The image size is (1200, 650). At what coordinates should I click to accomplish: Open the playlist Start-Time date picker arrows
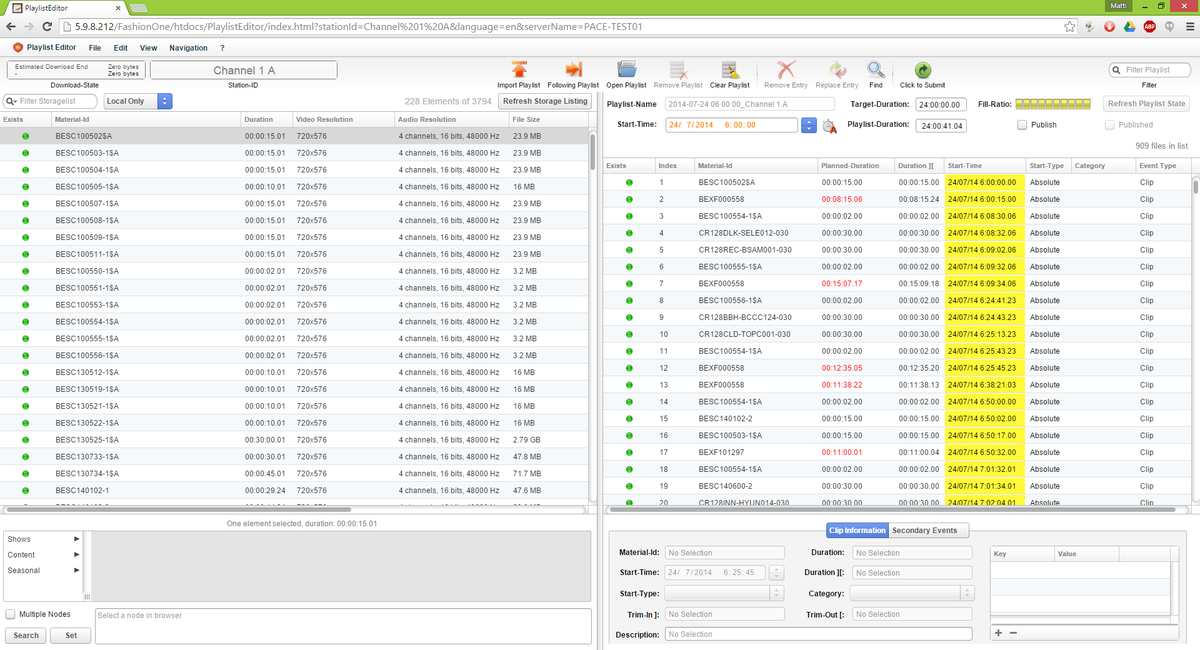click(809, 125)
